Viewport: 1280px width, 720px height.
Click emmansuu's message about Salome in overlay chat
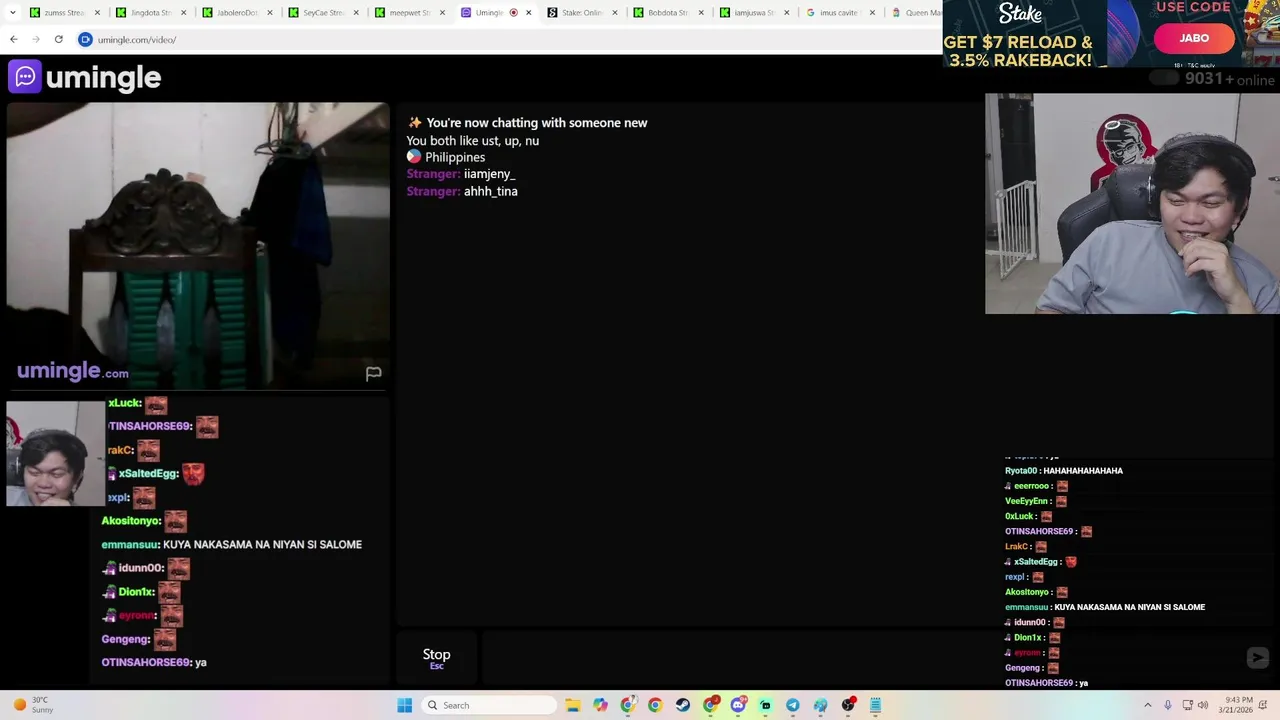click(231, 544)
